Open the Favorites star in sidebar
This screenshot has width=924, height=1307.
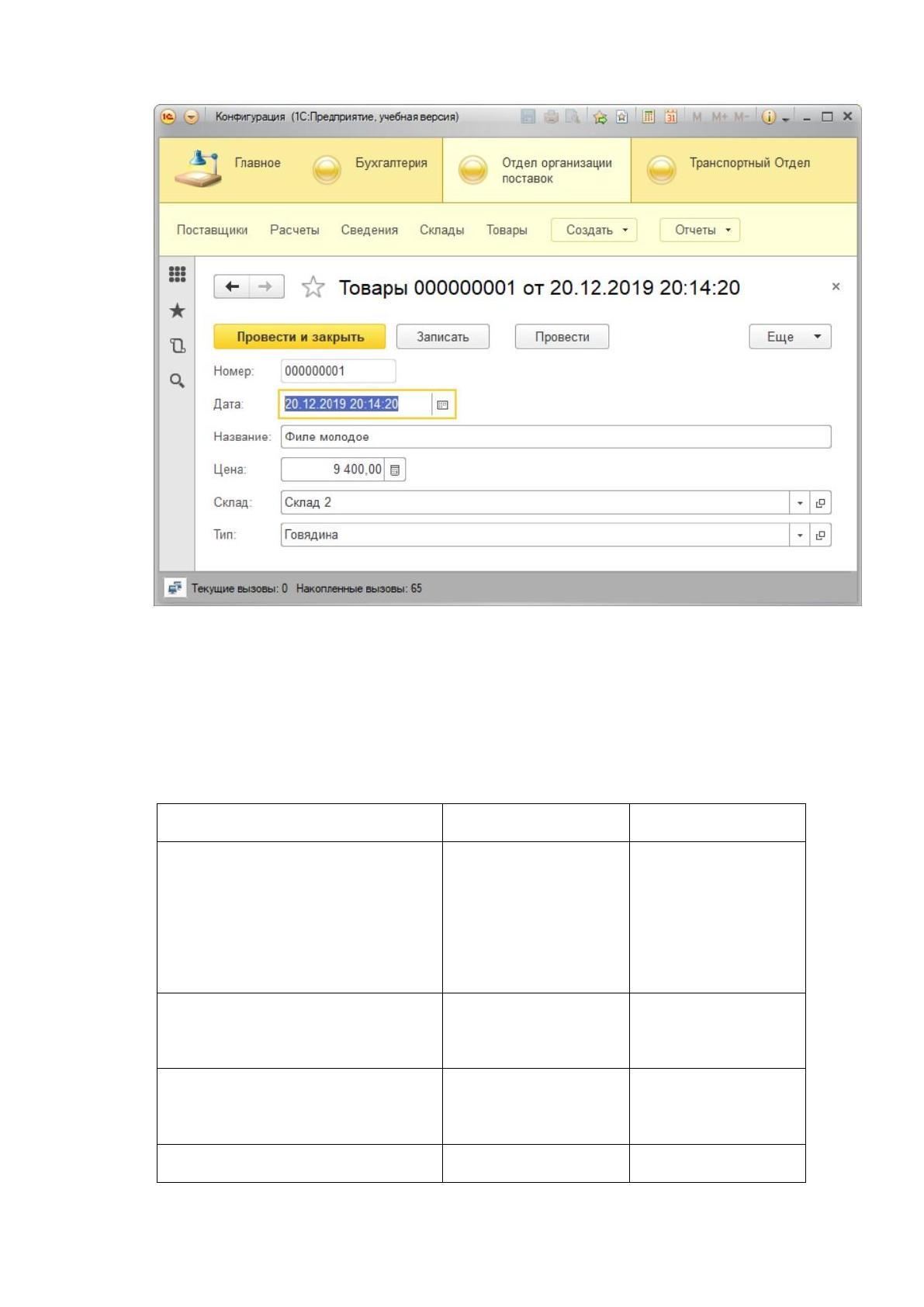177,310
